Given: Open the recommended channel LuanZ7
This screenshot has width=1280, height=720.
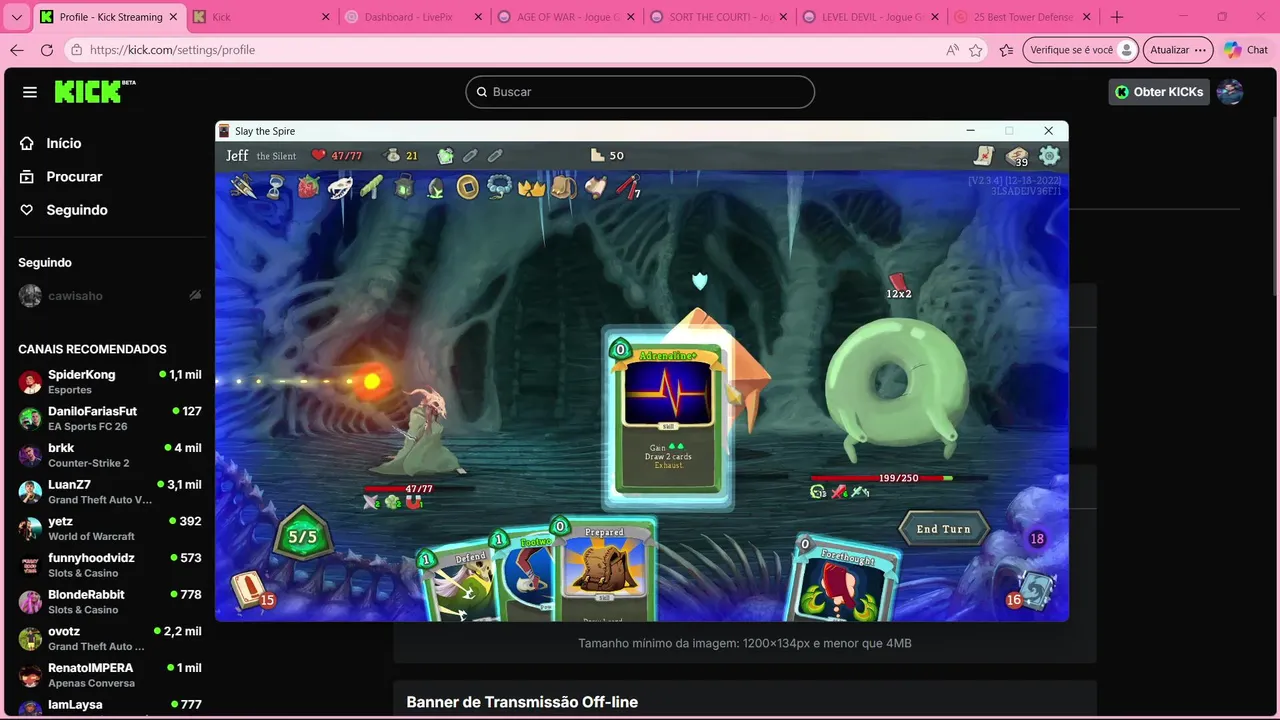Looking at the screenshot, I should pyautogui.click(x=110, y=491).
